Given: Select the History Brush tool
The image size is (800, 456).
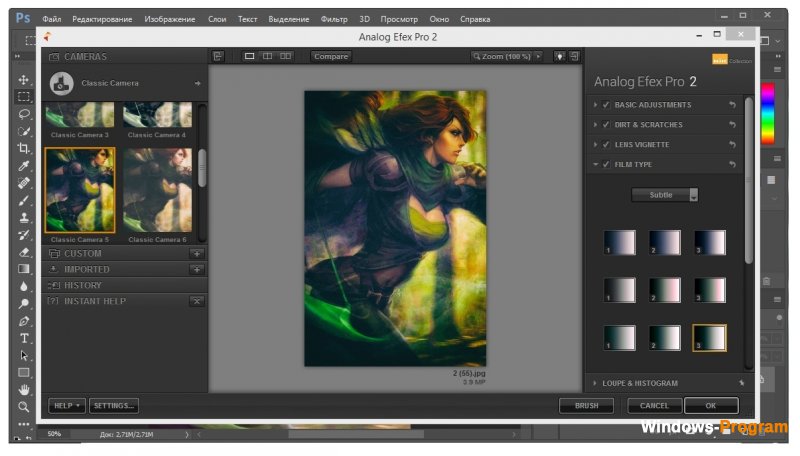Looking at the screenshot, I should [23, 235].
